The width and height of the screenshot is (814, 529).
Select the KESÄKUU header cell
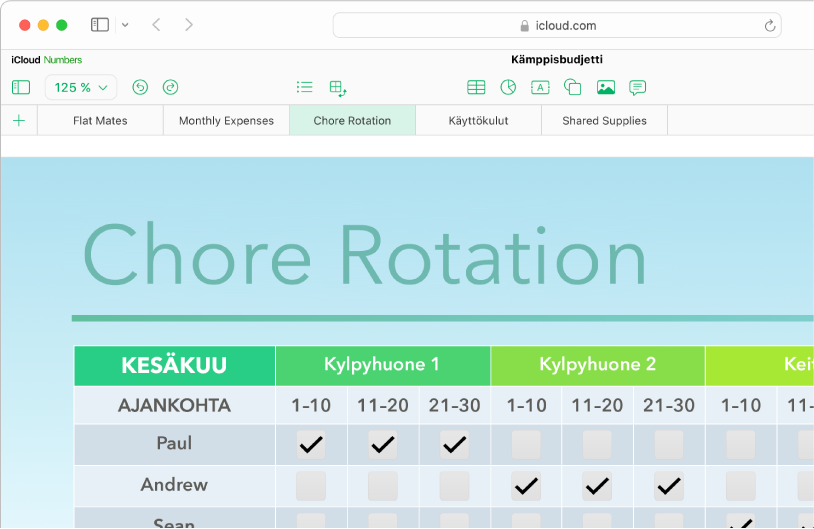click(174, 365)
